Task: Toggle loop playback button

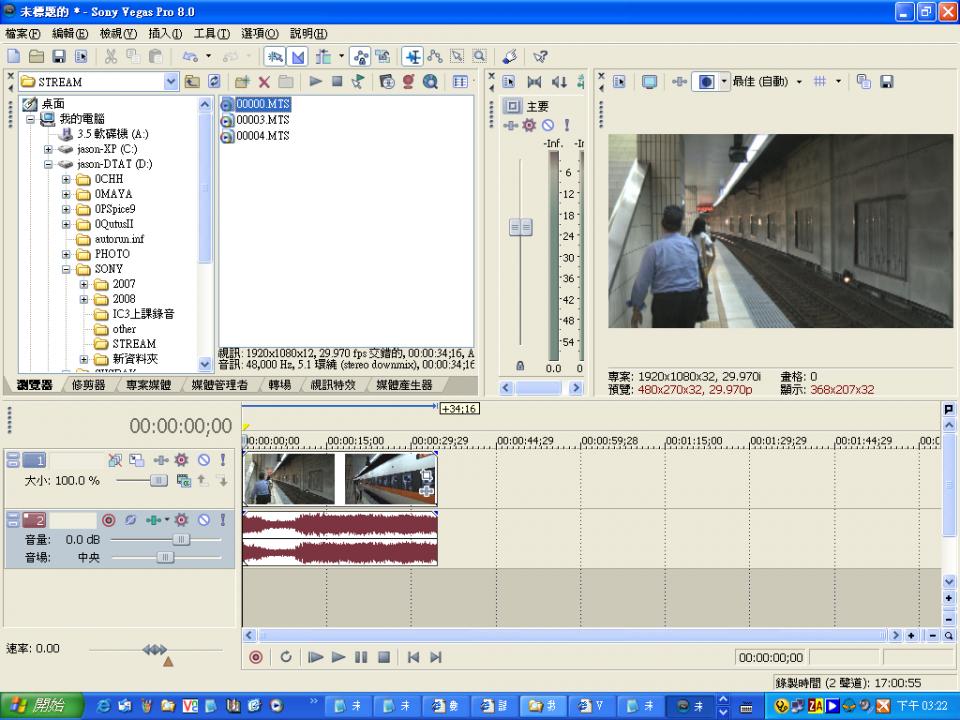Action: (286, 657)
